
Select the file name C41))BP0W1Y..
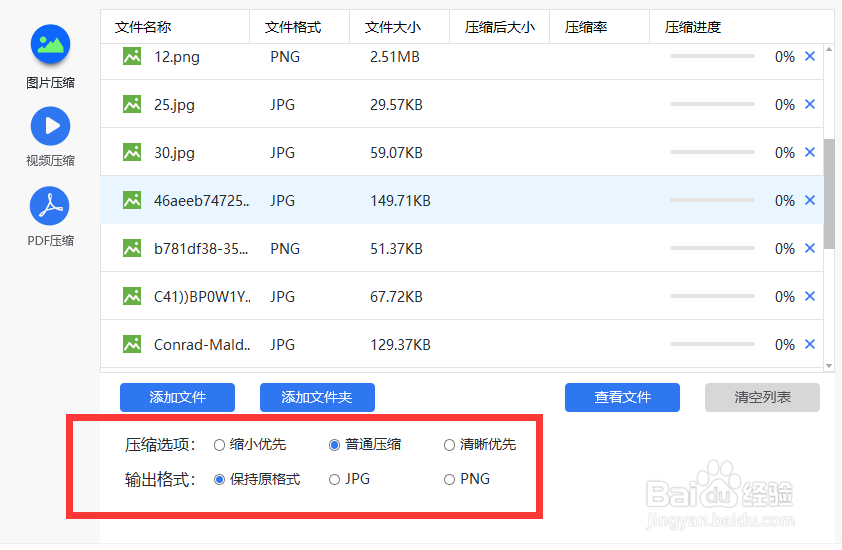pos(202,296)
